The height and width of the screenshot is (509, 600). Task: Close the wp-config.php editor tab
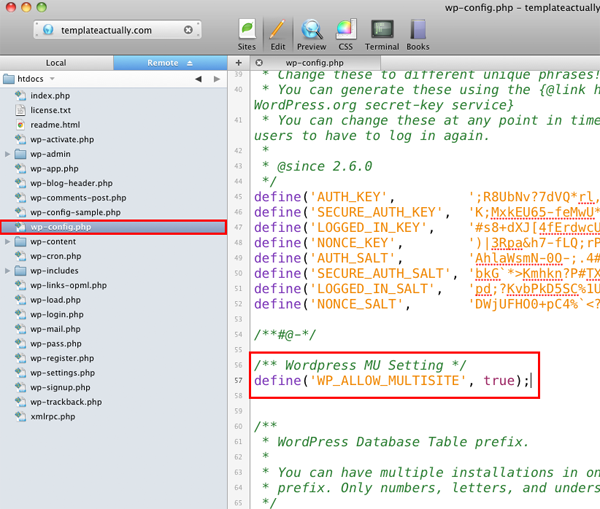(x=259, y=63)
